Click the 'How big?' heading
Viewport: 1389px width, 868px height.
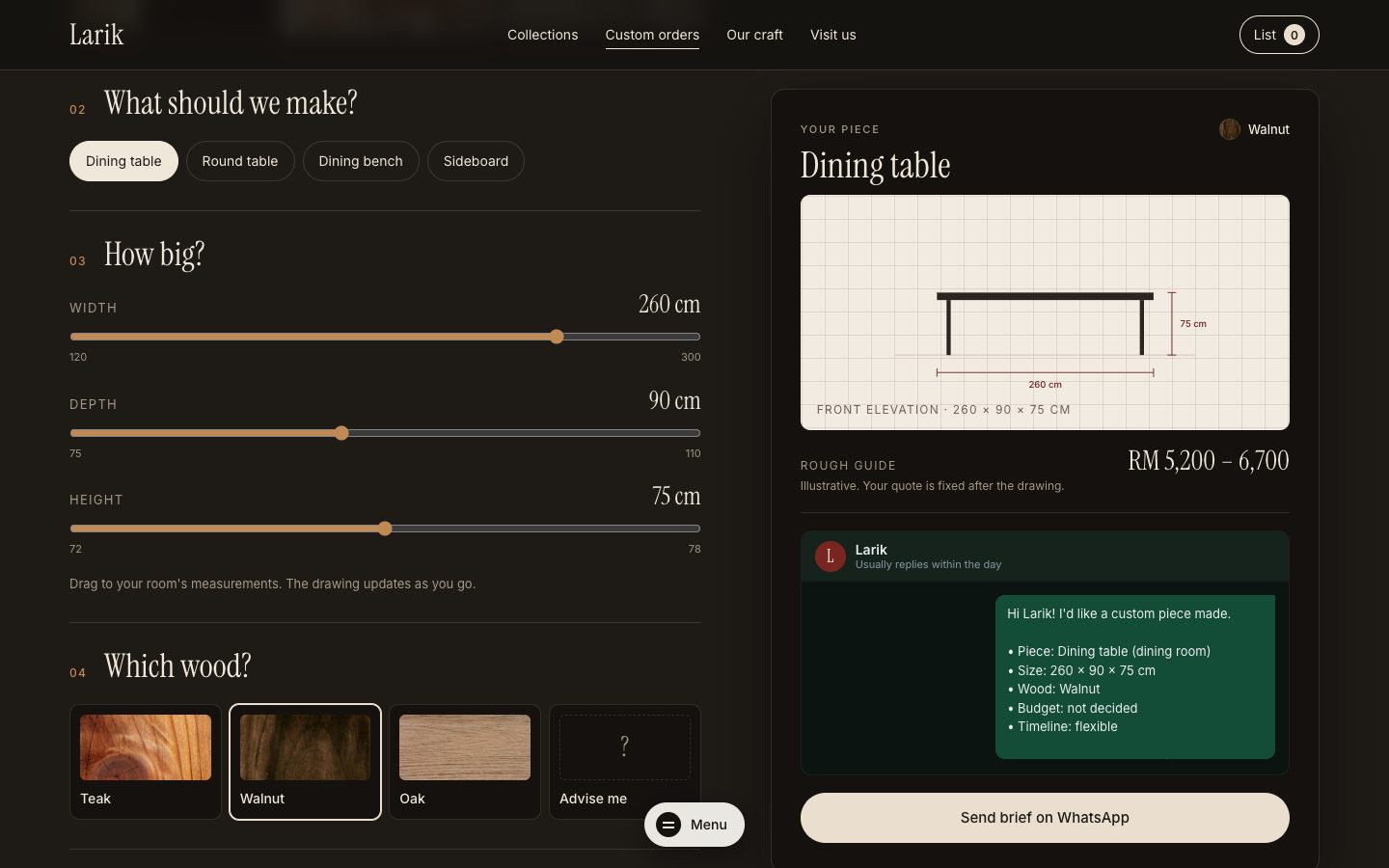pos(154,255)
